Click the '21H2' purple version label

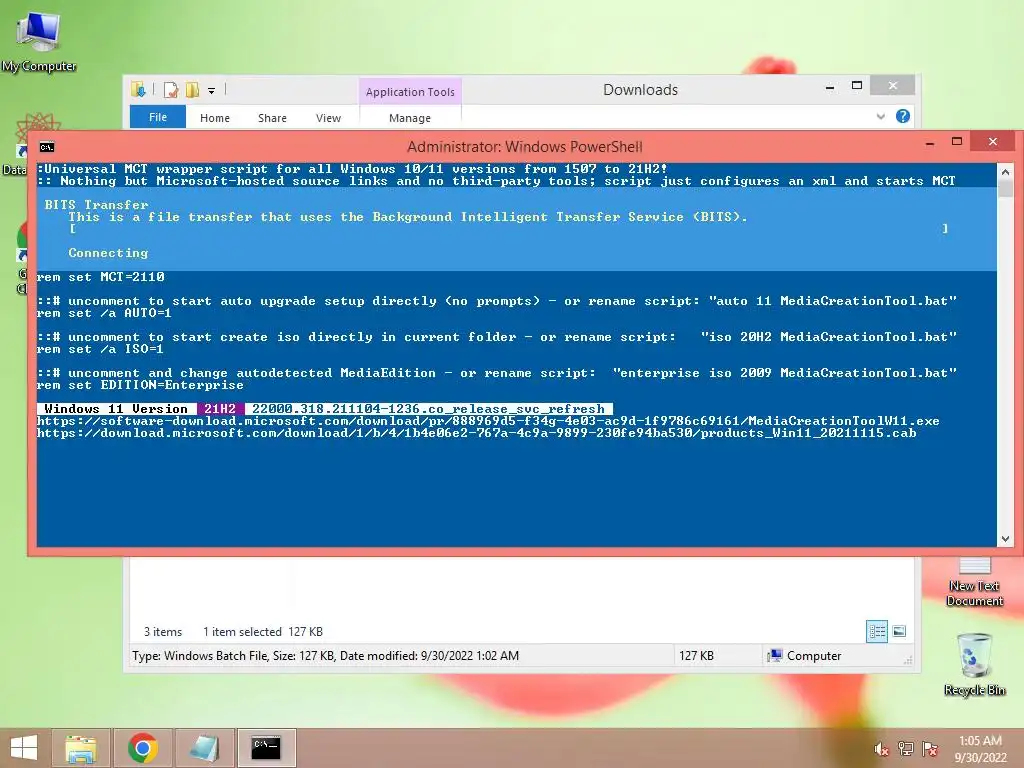coord(220,409)
